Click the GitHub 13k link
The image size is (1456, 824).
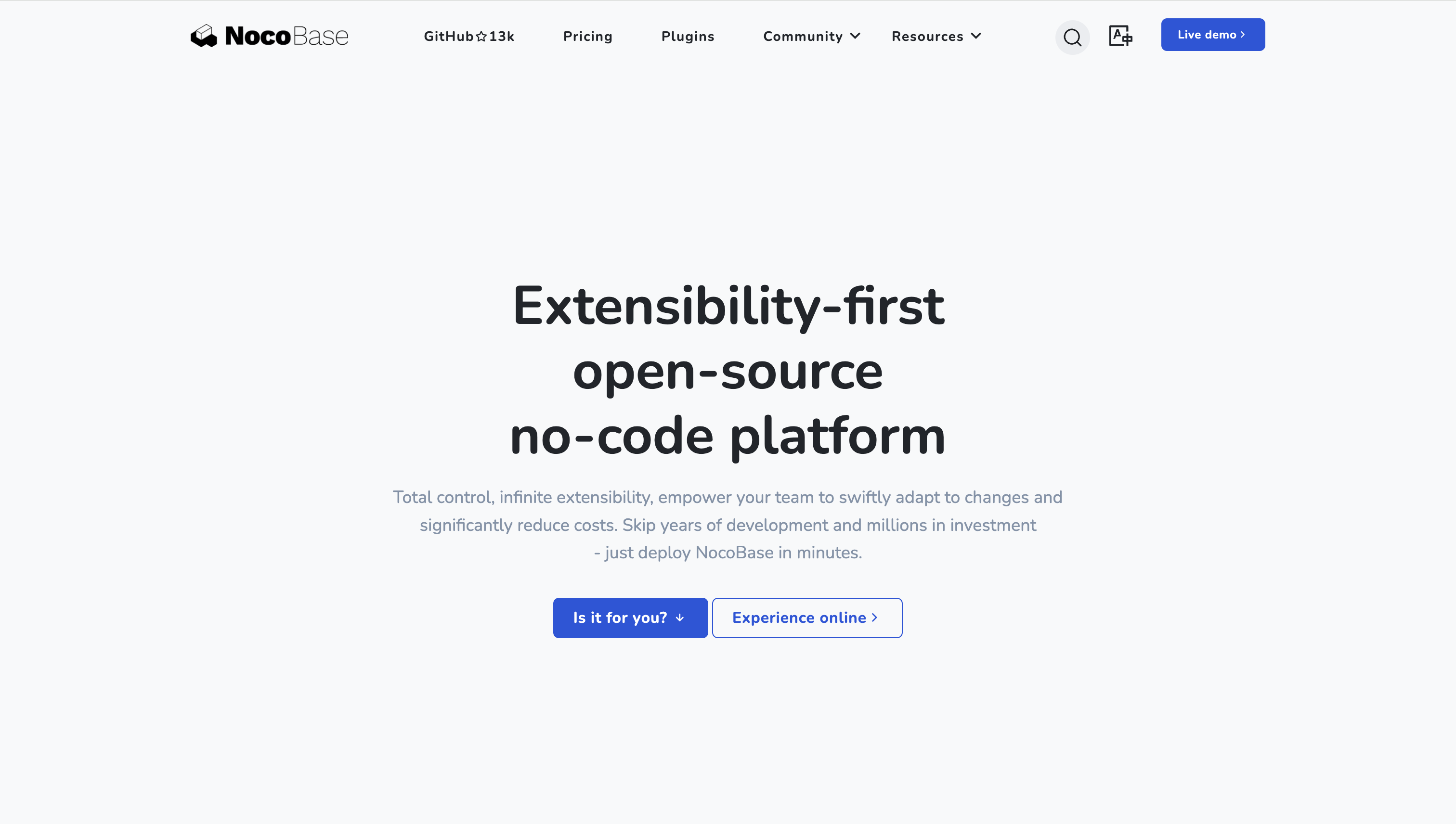click(x=469, y=37)
